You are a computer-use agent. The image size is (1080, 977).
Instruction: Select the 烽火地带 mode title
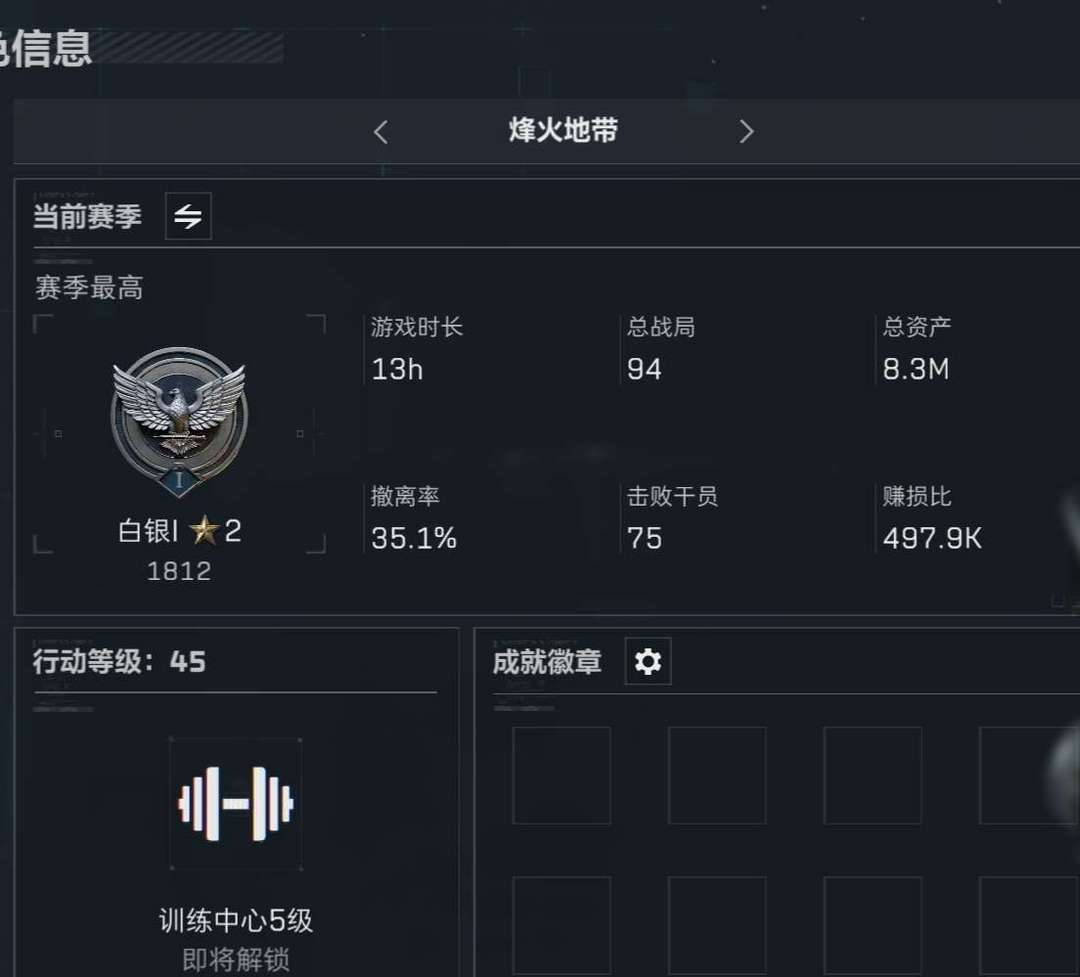[x=563, y=131]
